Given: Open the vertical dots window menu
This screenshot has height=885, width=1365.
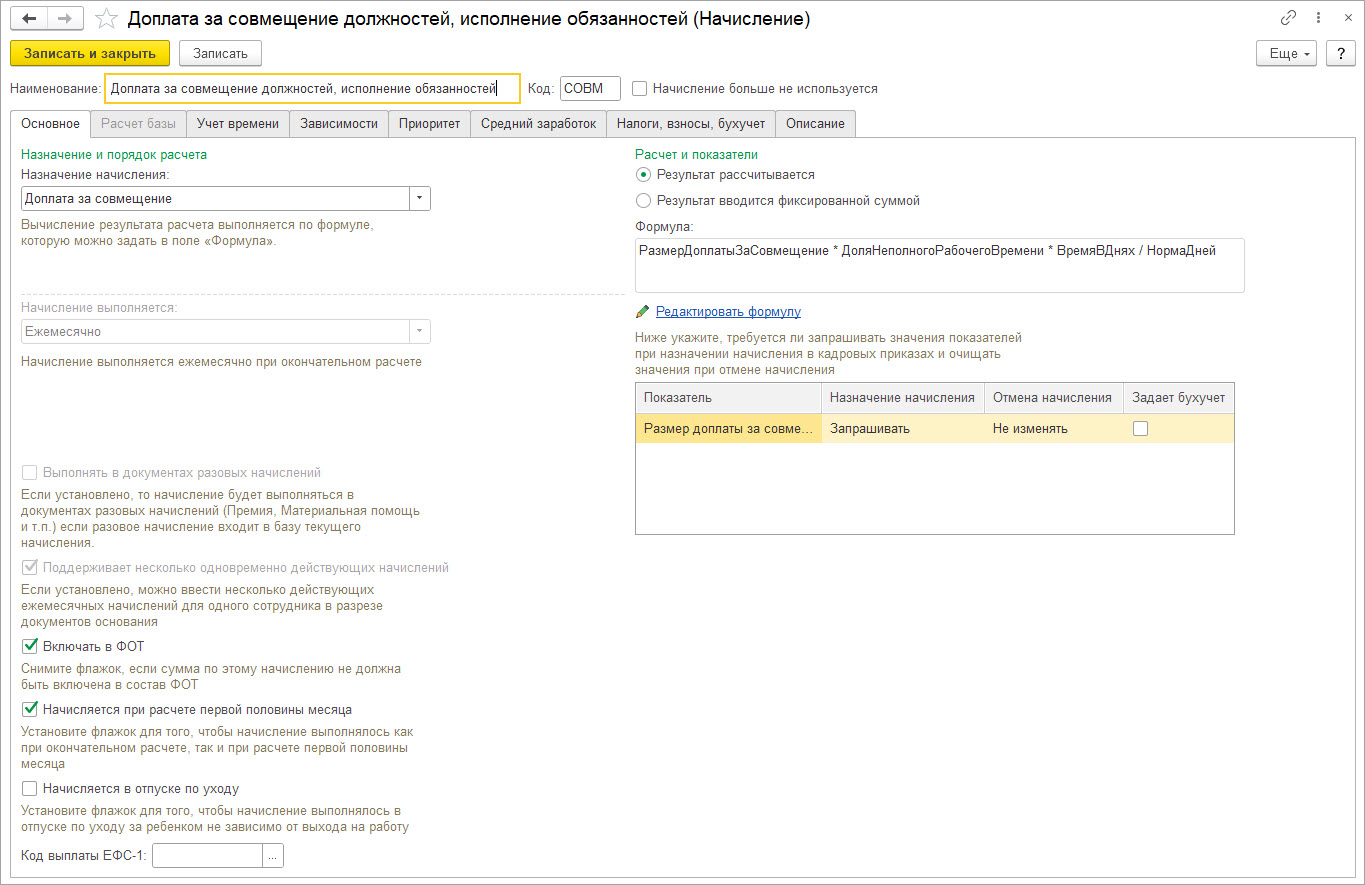Looking at the screenshot, I should (1319, 19).
